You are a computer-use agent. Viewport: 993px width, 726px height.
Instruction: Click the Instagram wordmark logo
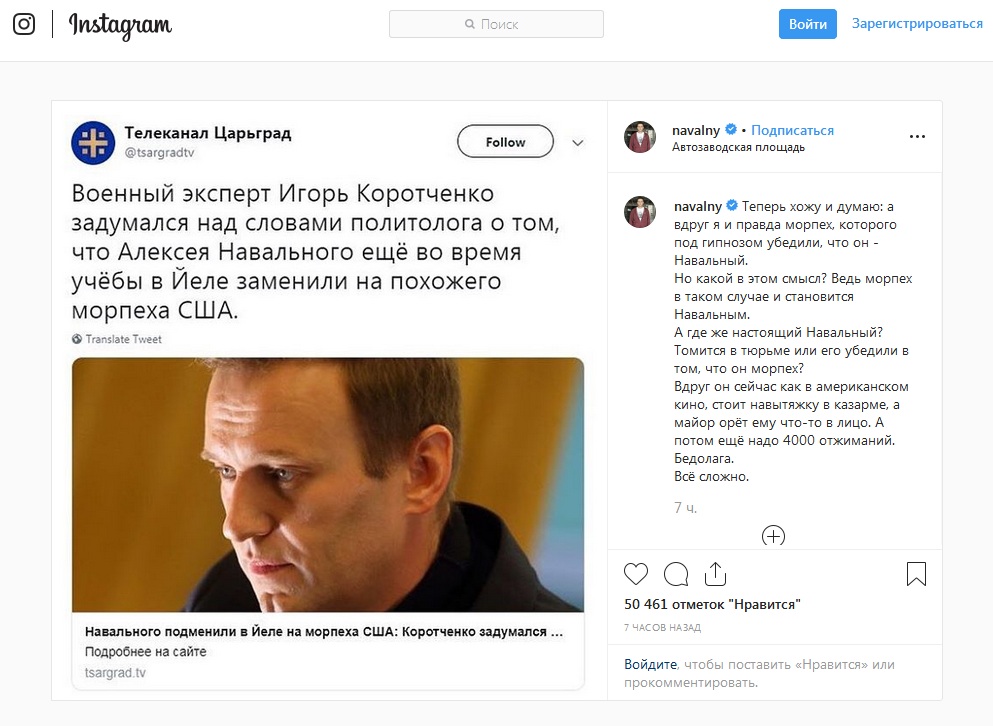click(x=120, y=25)
